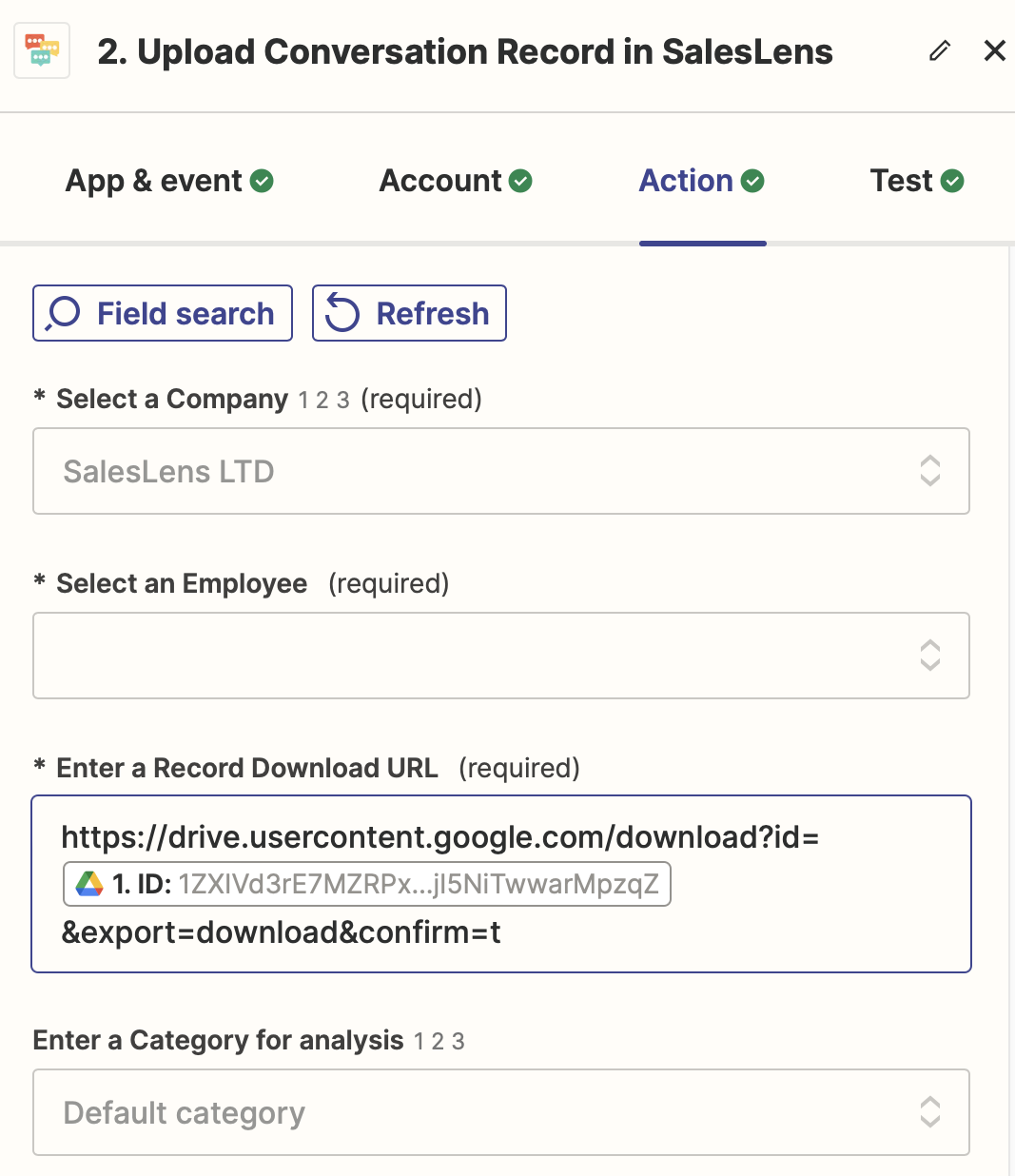Click the Field search button

coord(162,312)
